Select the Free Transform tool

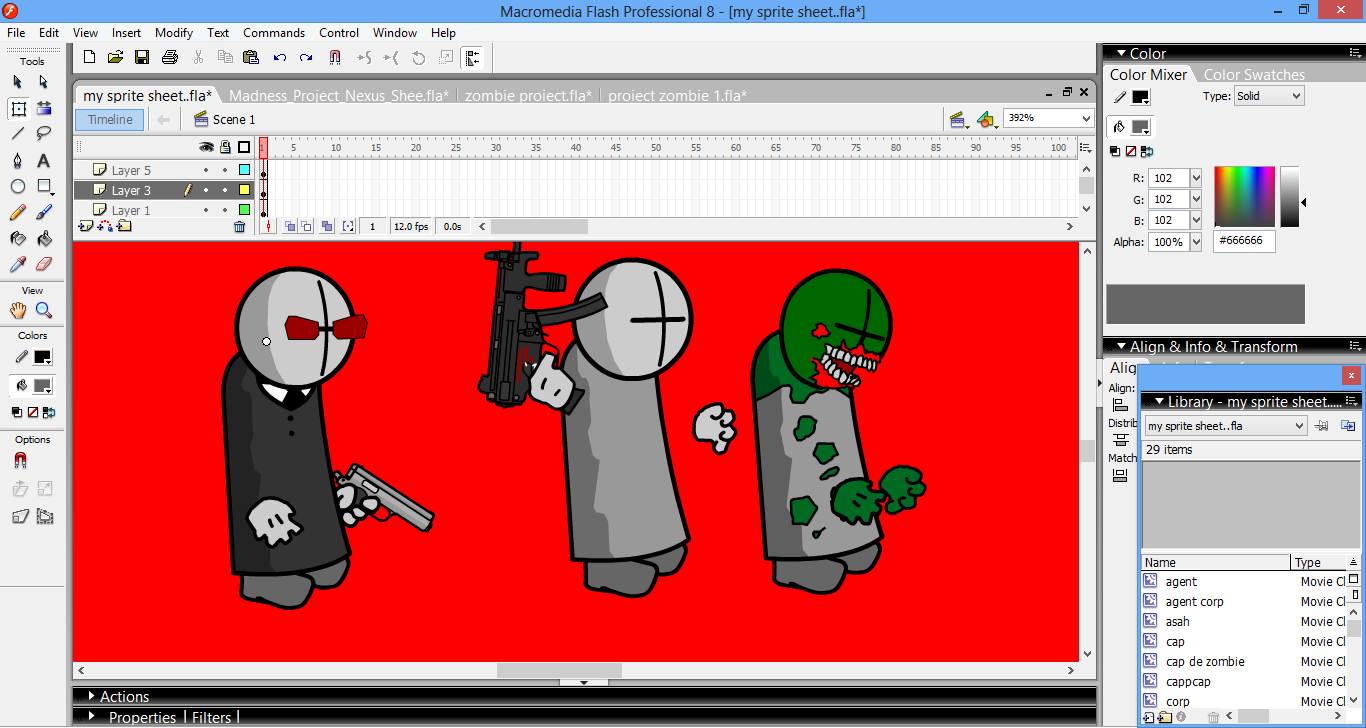18,108
